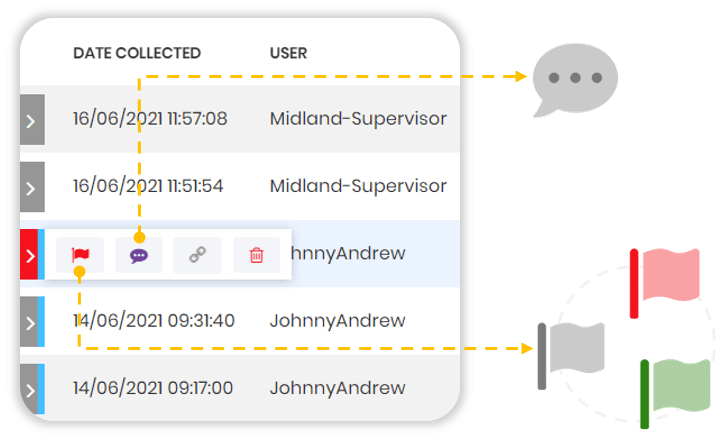Click the red flag icon in row toolbar
The width and height of the screenshot is (723, 439).
coord(80,255)
